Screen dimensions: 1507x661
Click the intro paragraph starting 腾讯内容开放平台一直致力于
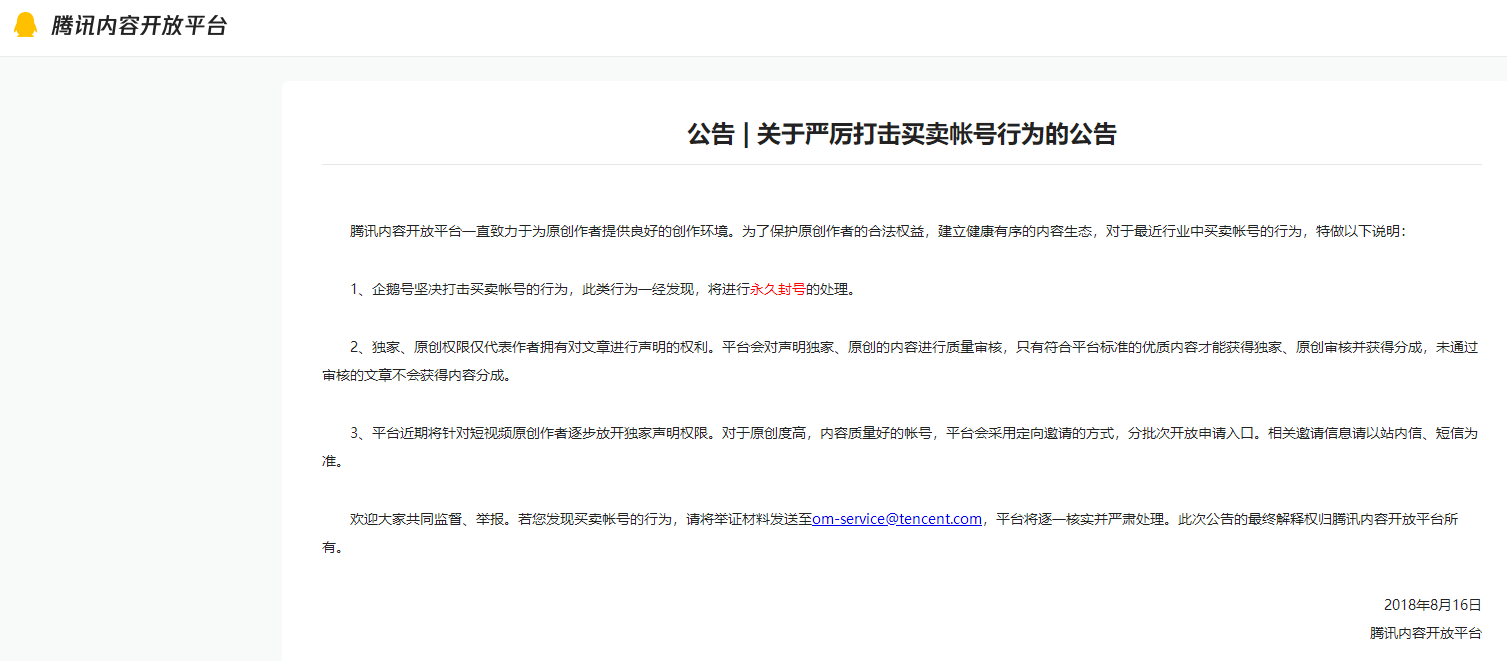coord(878,231)
